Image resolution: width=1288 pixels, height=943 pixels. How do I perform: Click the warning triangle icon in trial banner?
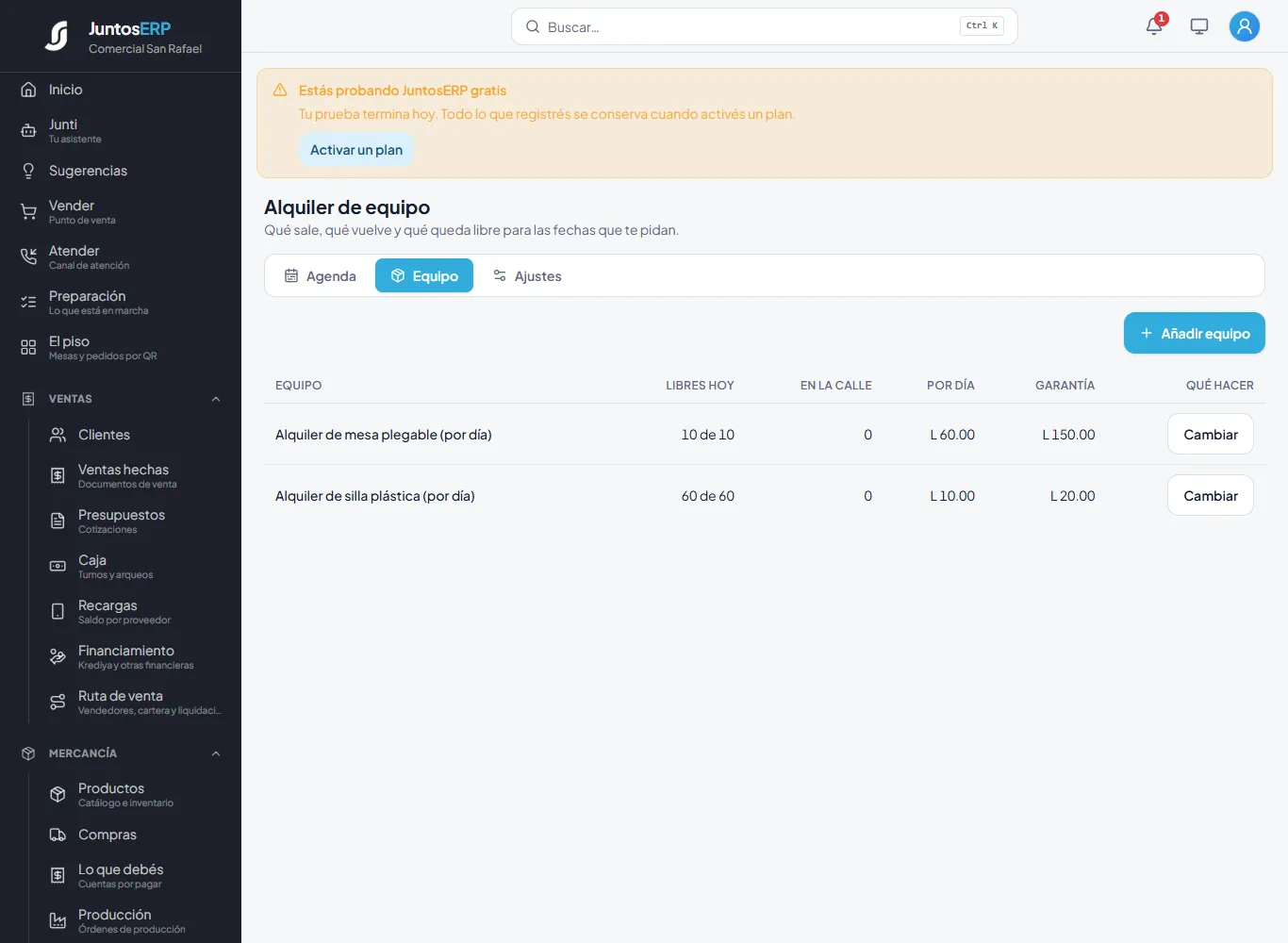click(280, 91)
